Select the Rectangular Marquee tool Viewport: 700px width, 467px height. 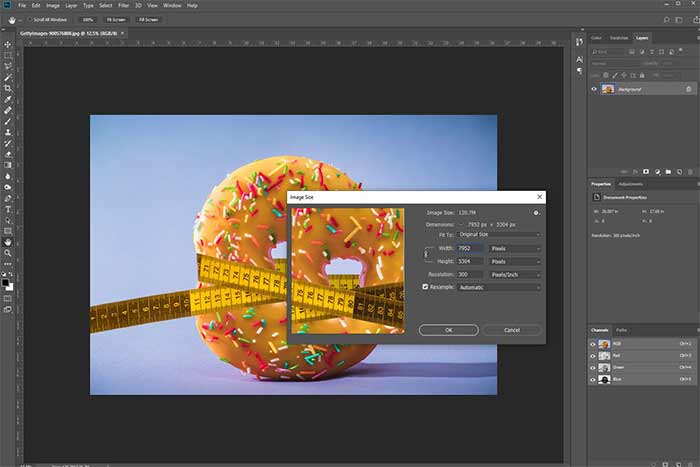(x=7, y=55)
